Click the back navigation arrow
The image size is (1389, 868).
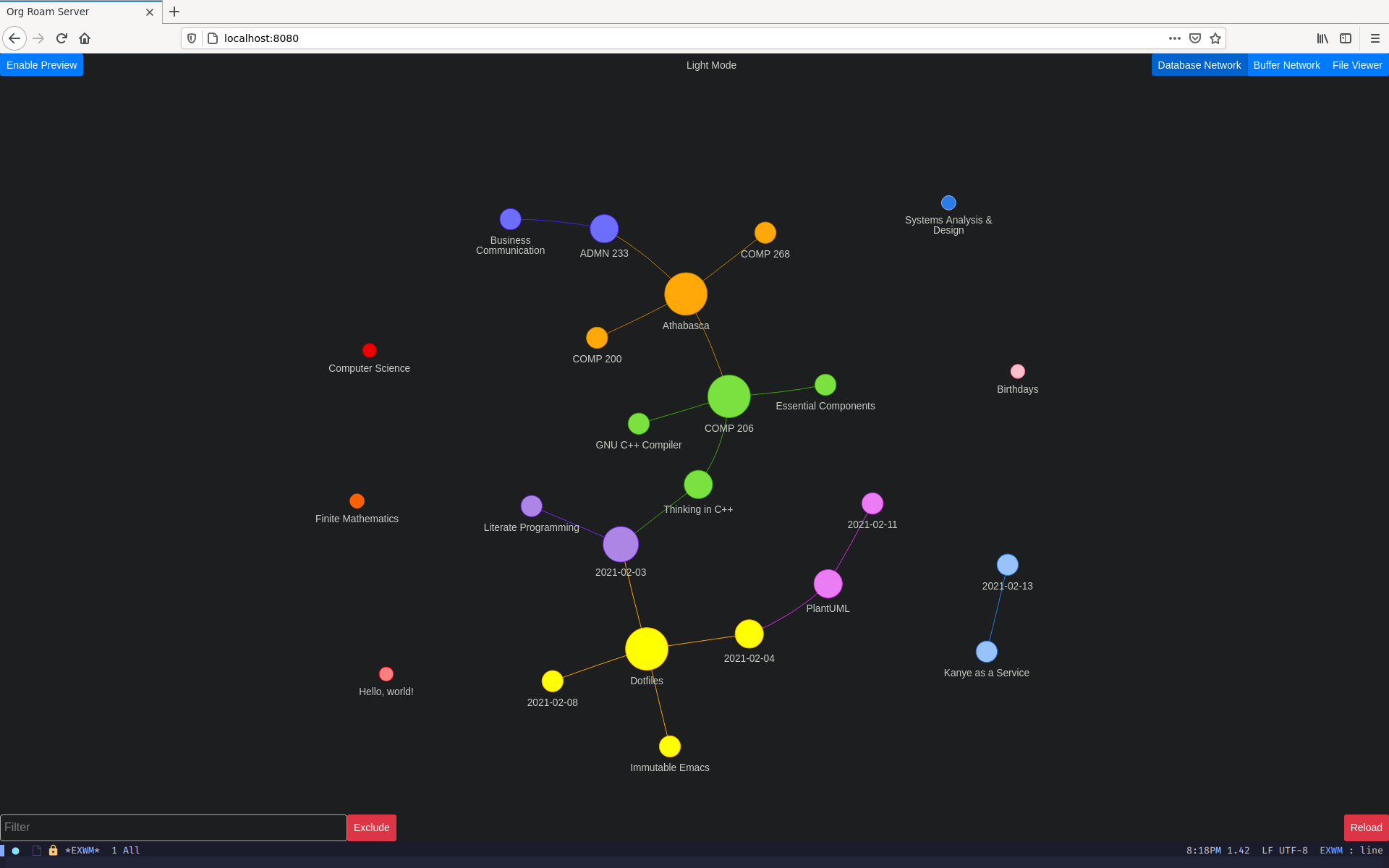click(x=14, y=38)
